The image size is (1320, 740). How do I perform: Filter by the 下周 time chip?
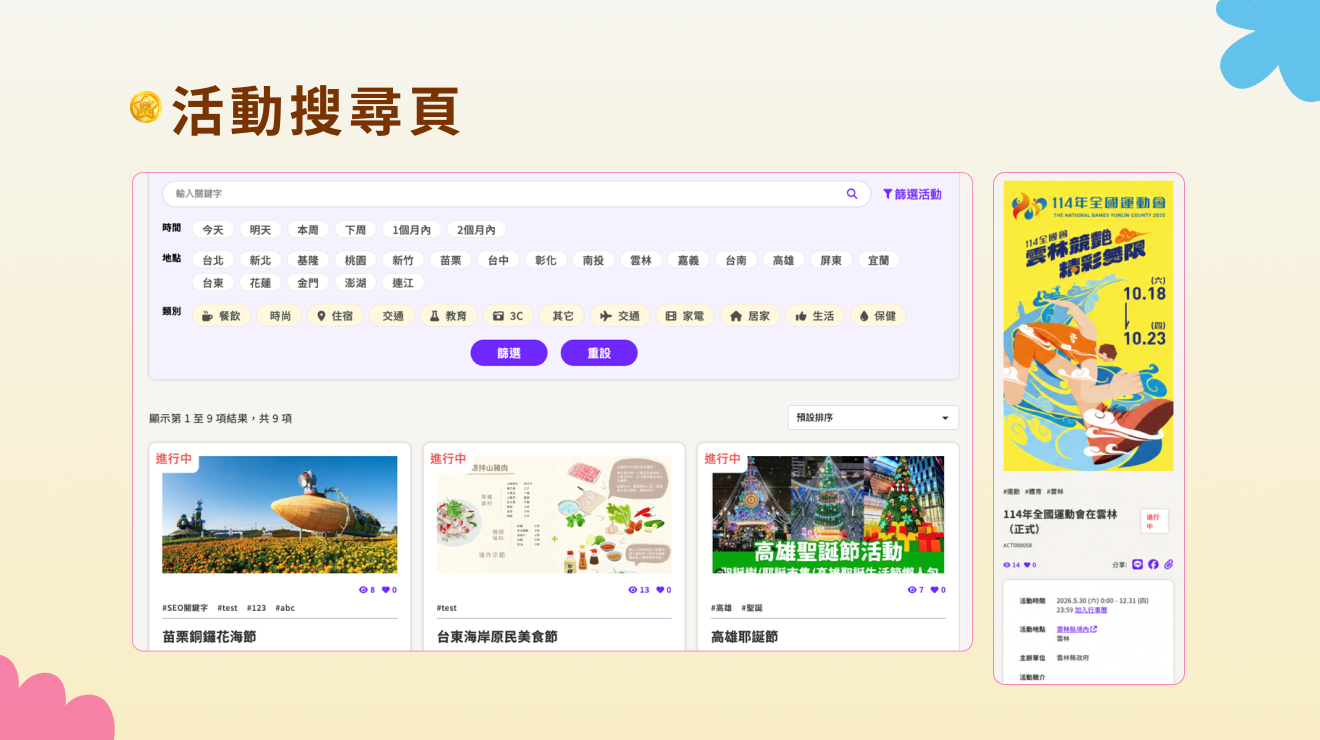355,230
